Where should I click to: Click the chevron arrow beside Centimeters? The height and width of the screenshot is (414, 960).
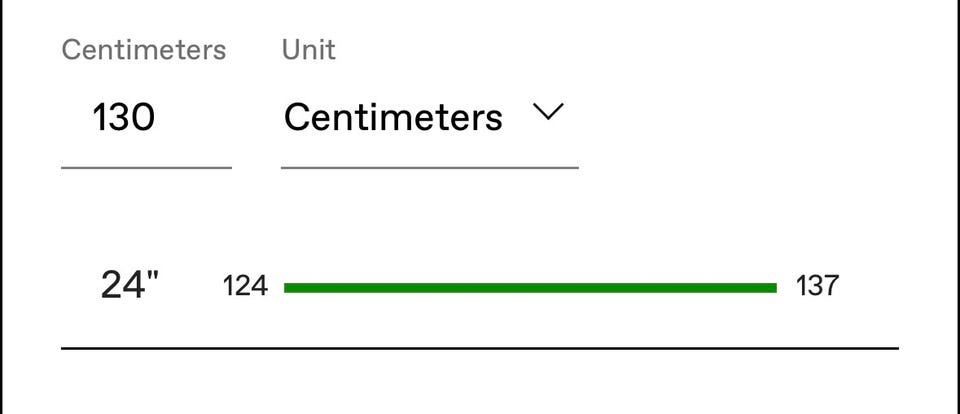point(549,113)
